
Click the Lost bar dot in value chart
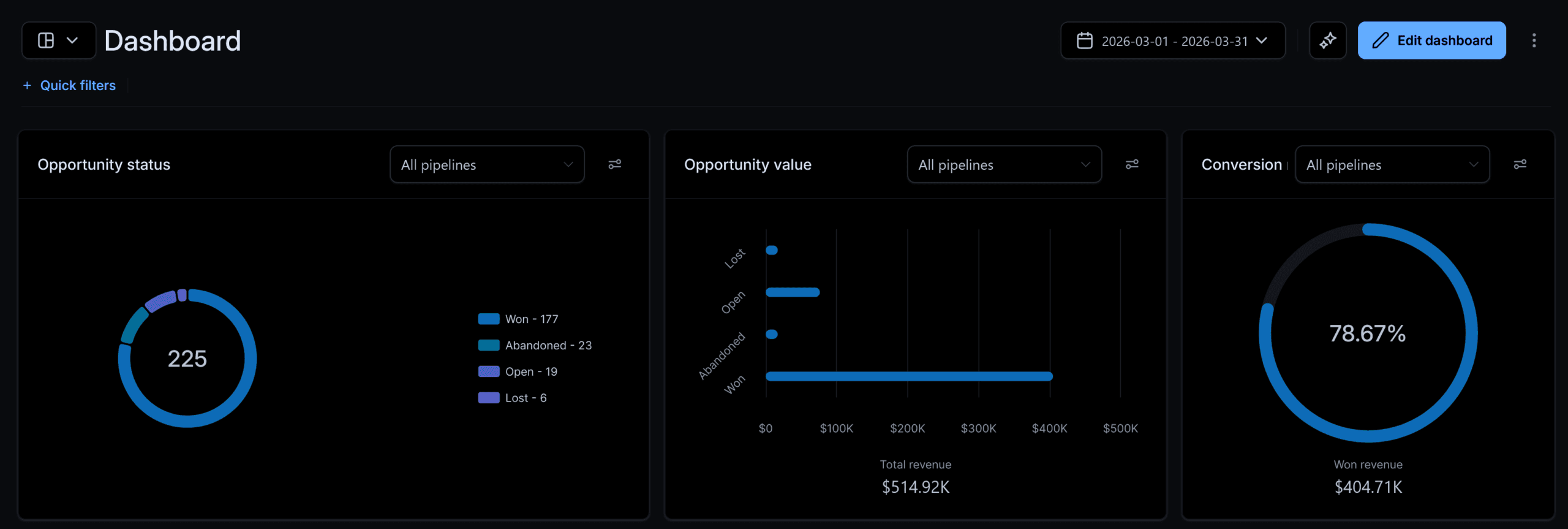[772, 250]
